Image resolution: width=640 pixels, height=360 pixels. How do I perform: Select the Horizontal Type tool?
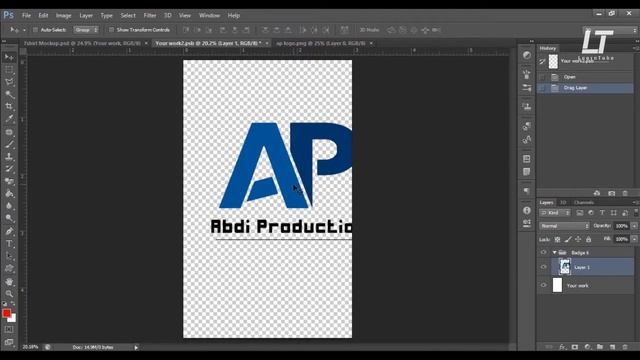[9, 244]
